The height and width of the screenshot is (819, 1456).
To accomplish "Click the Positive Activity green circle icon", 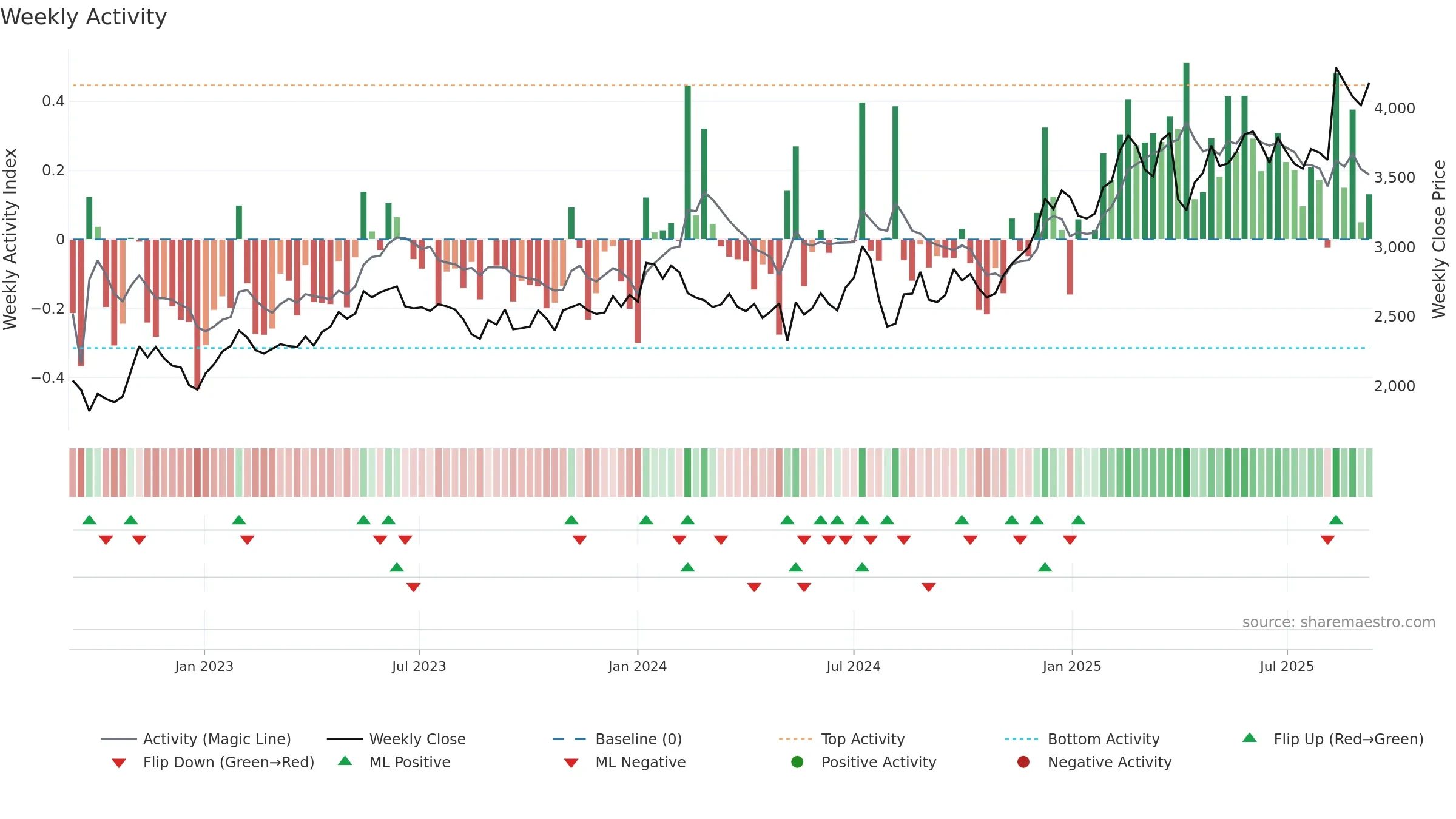I will [x=797, y=761].
